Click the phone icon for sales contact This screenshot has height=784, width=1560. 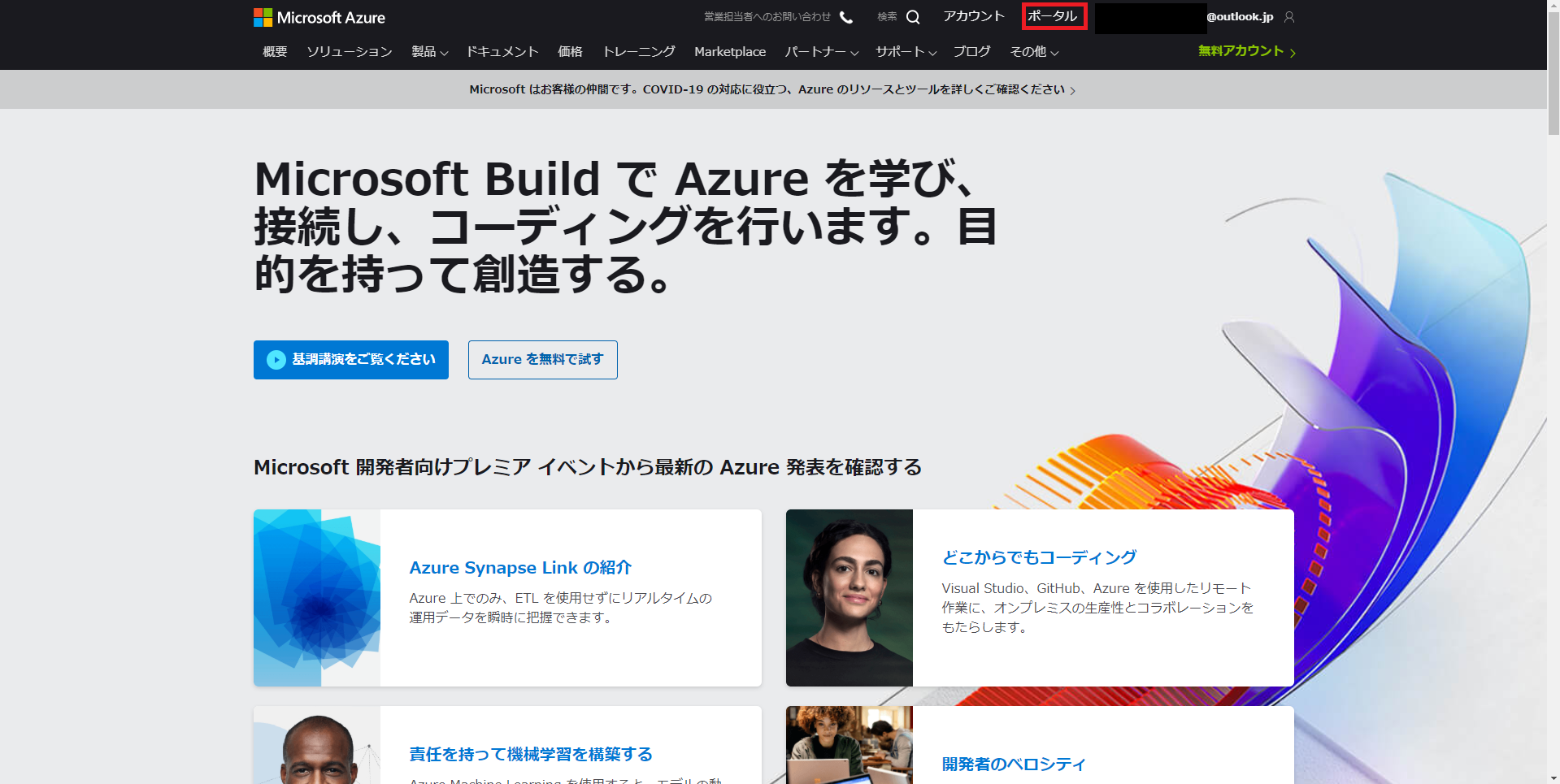846,17
